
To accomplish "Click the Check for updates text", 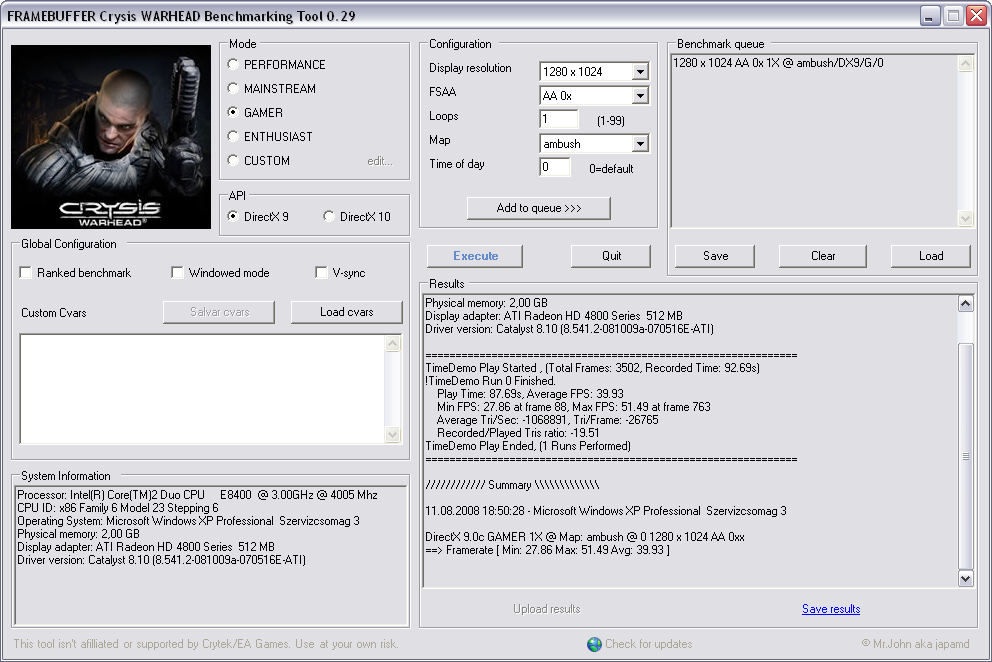I will point(648,644).
